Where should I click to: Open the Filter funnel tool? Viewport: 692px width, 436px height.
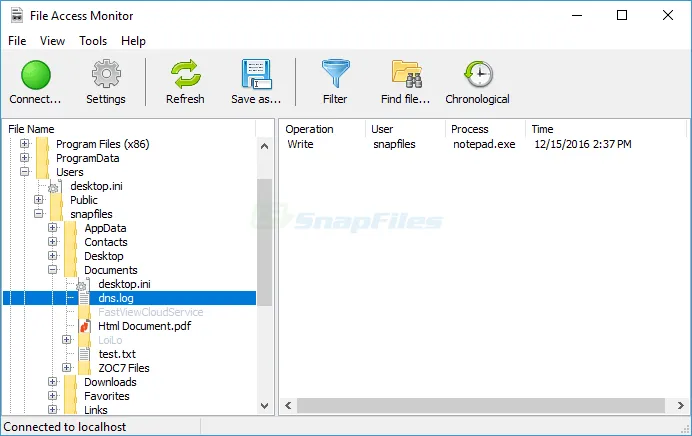click(x=335, y=74)
